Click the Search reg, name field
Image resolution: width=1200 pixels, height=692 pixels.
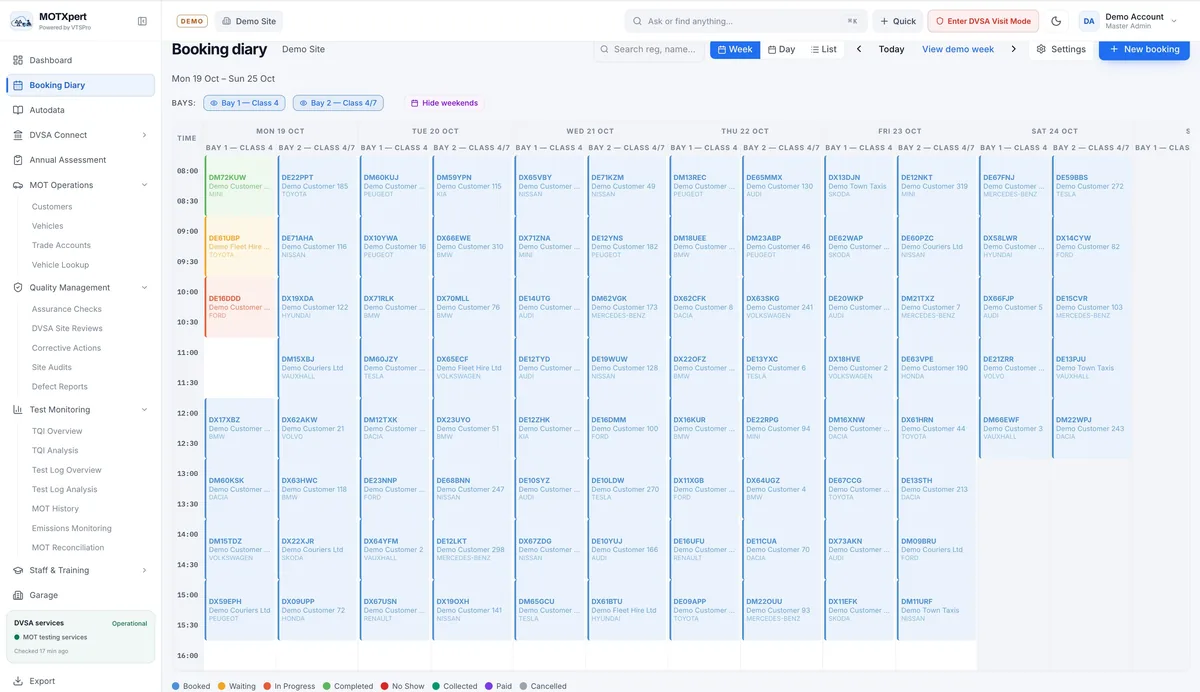tap(648, 49)
